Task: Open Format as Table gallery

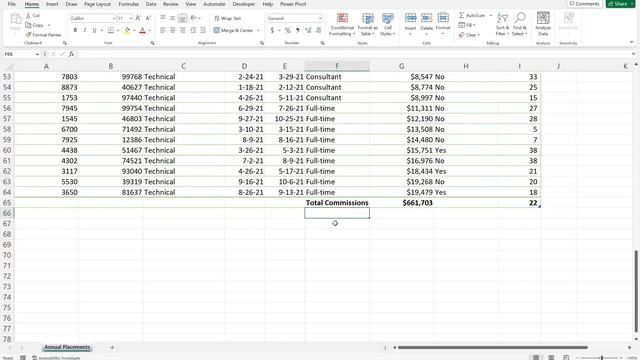Action: [x=367, y=24]
